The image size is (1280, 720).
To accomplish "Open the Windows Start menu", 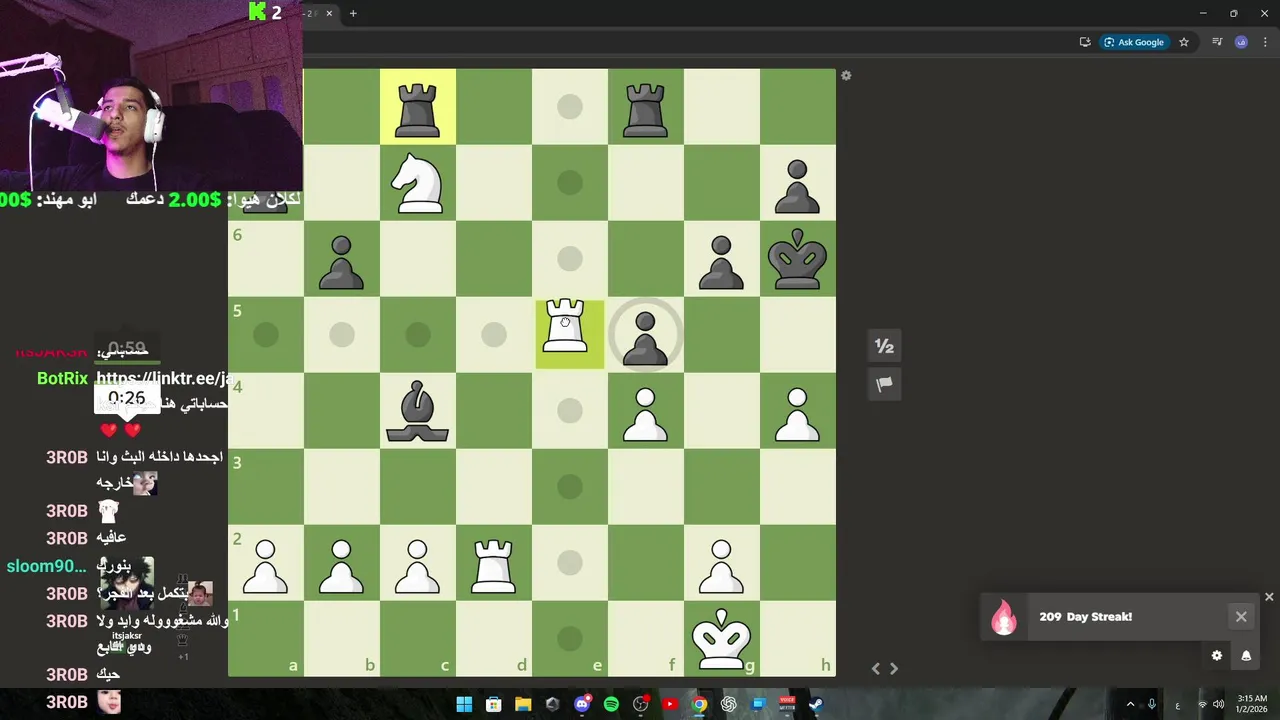I will pos(464,704).
